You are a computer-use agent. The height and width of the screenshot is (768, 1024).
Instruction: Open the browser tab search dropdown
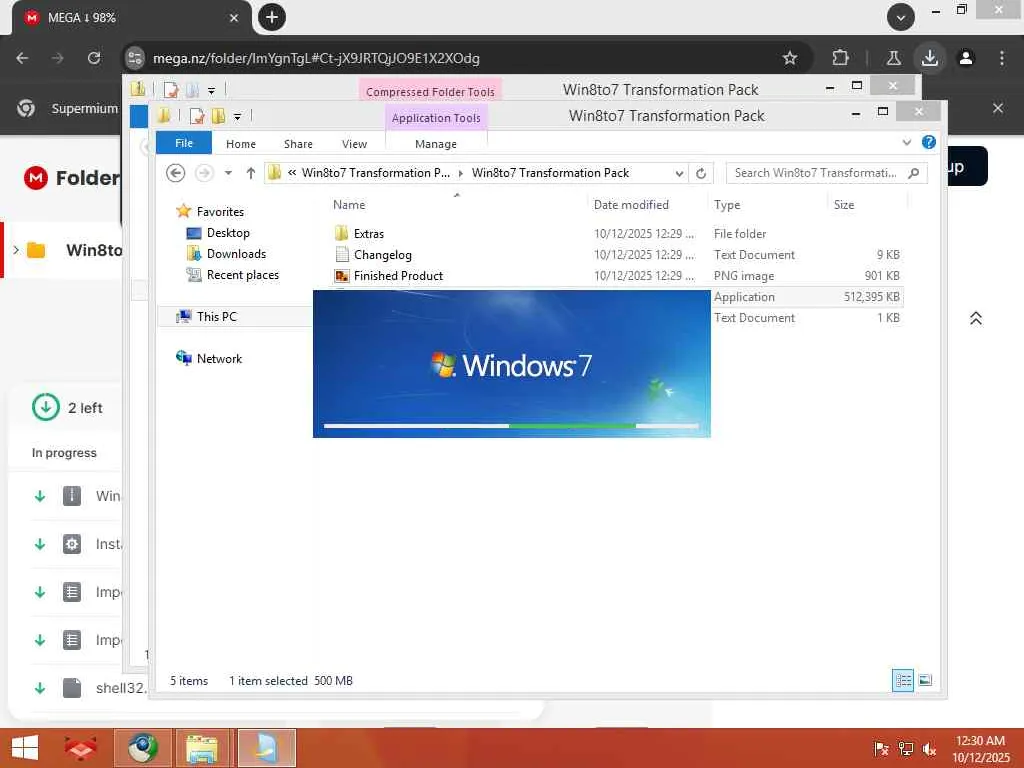901,17
